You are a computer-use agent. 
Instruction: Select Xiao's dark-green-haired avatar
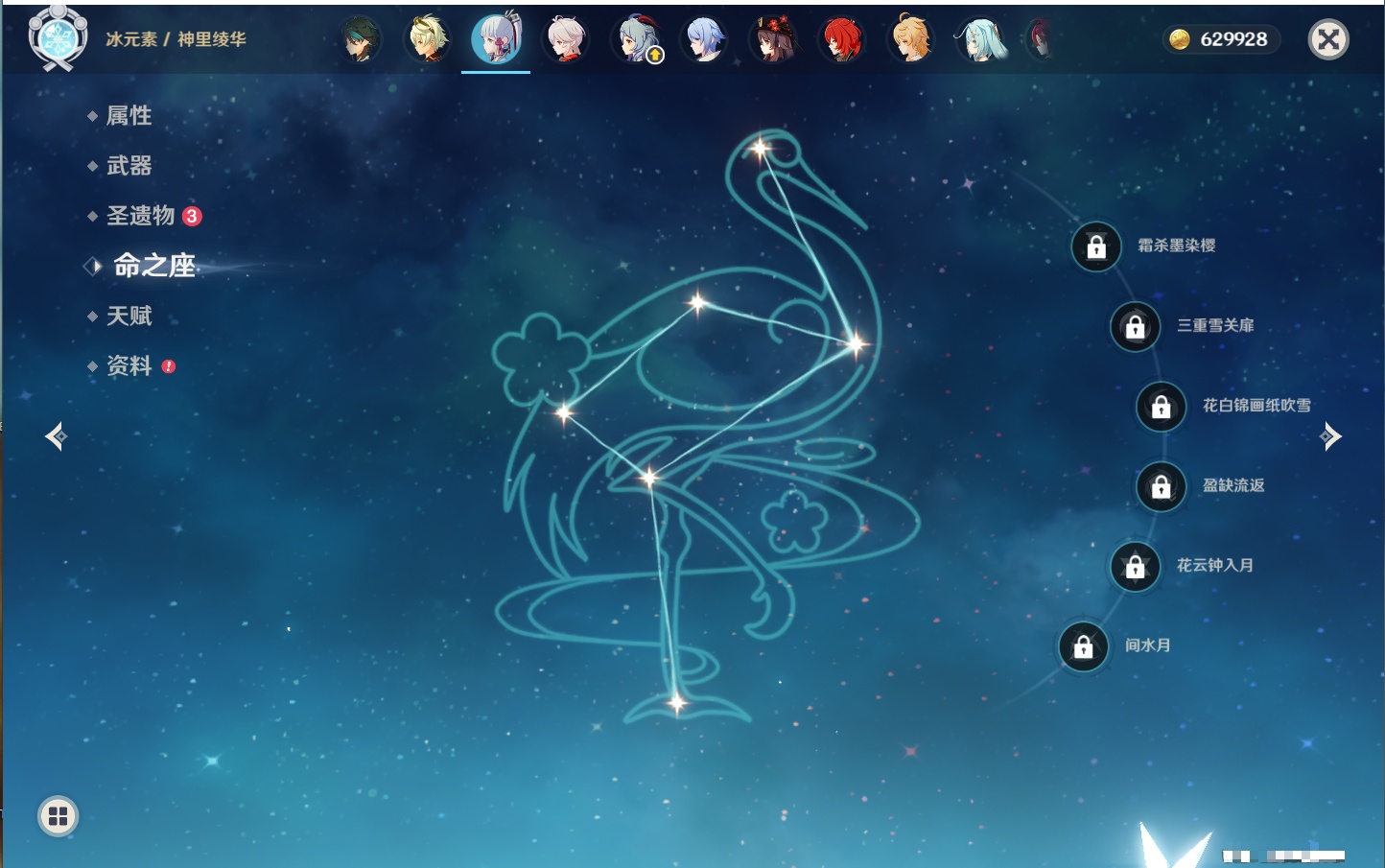coord(361,39)
